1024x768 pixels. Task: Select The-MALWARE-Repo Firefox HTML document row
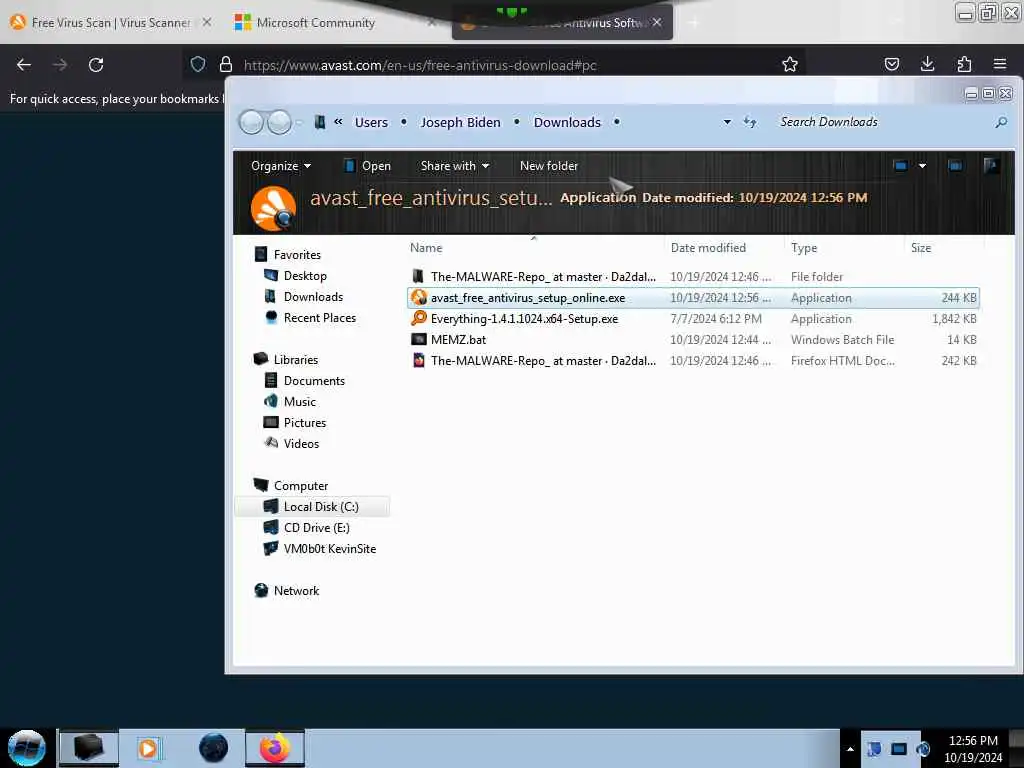[x=693, y=360]
